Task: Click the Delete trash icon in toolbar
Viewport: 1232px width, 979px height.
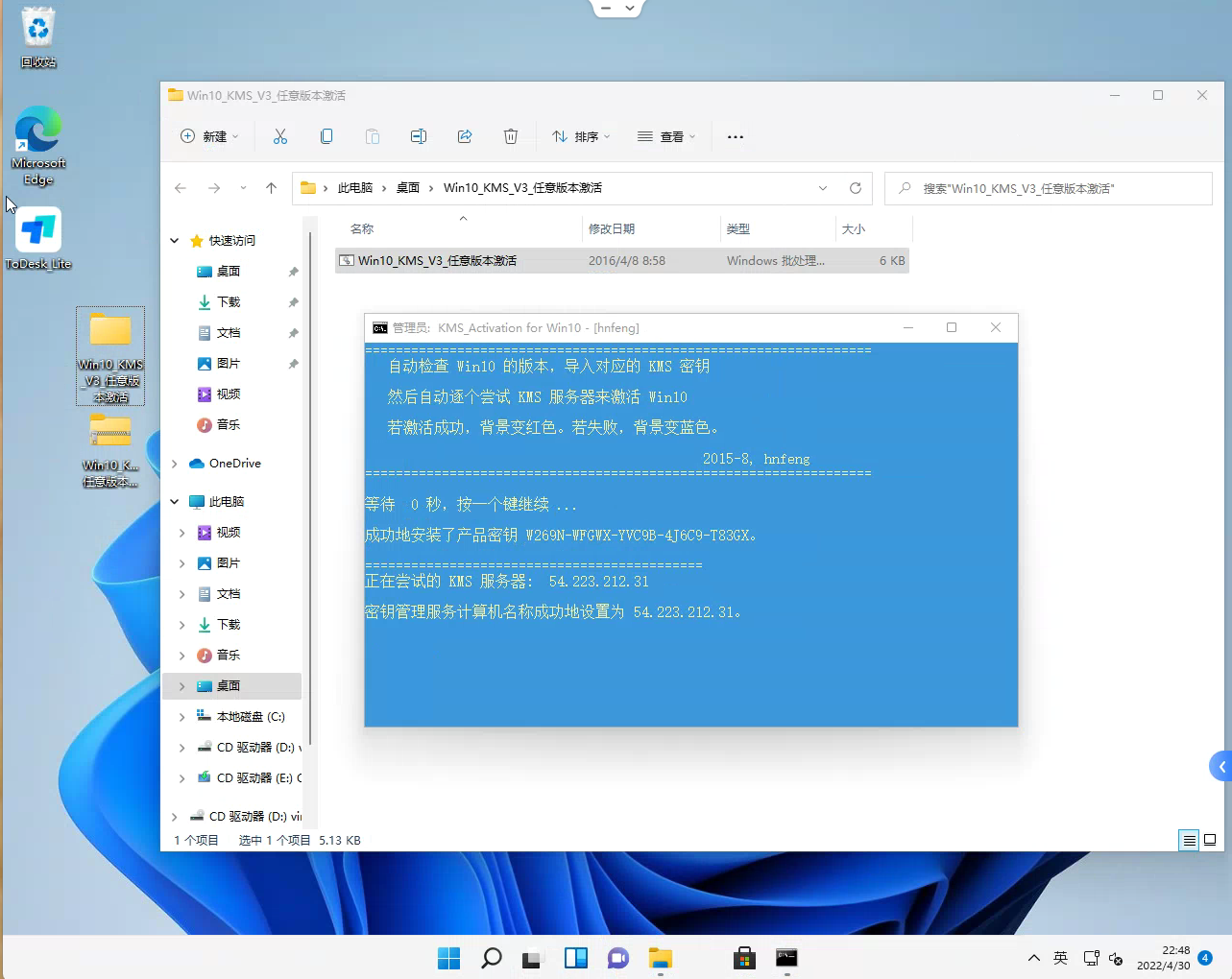Action: pos(511,137)
